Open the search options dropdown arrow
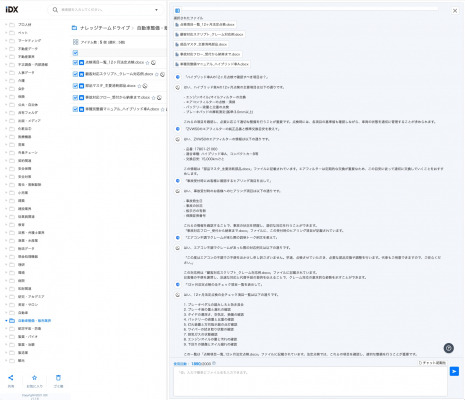The width and height of the screenshot is (465, 400). [156, 10]
